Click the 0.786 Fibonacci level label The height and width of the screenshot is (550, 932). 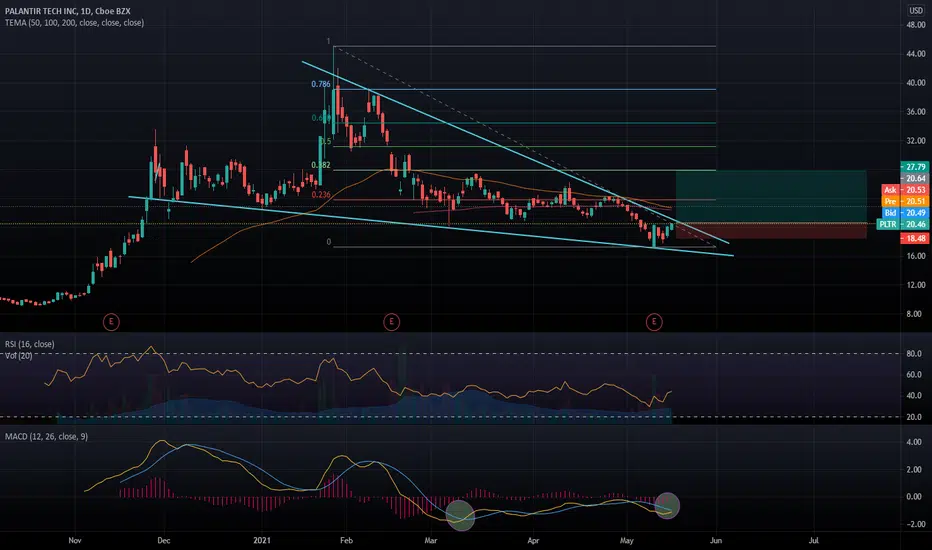[x=321, y=84]
